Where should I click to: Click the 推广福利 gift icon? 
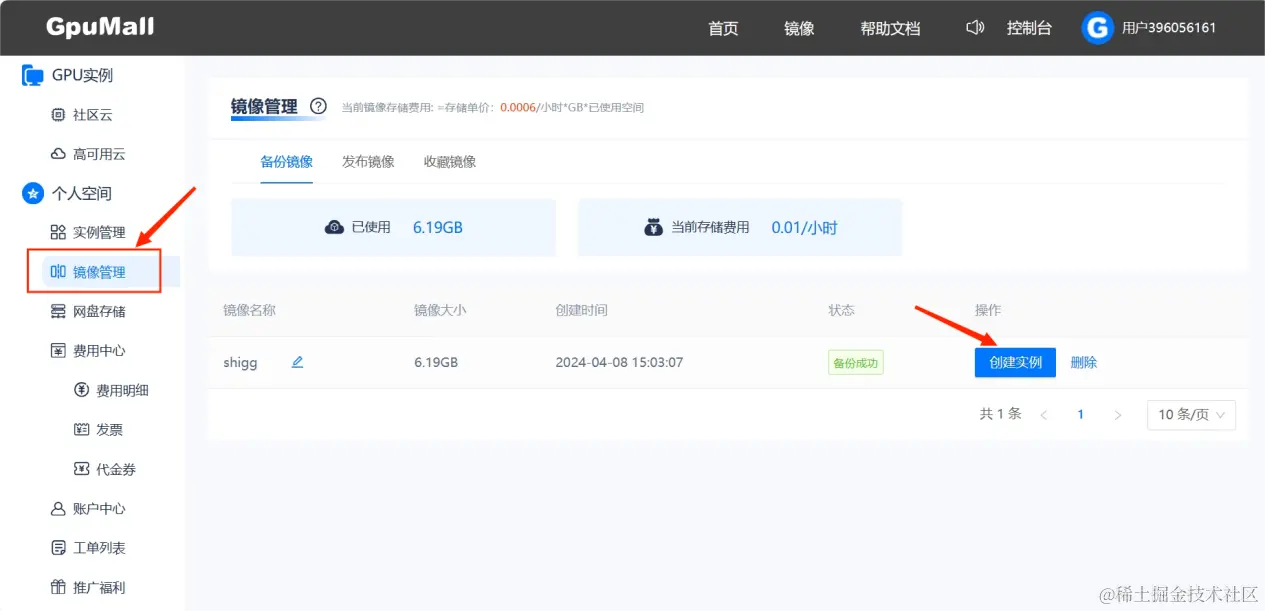[58, 587]
